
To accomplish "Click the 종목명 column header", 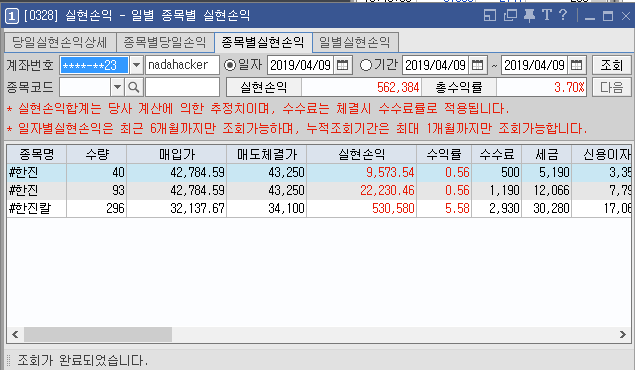I will (37, 154).
